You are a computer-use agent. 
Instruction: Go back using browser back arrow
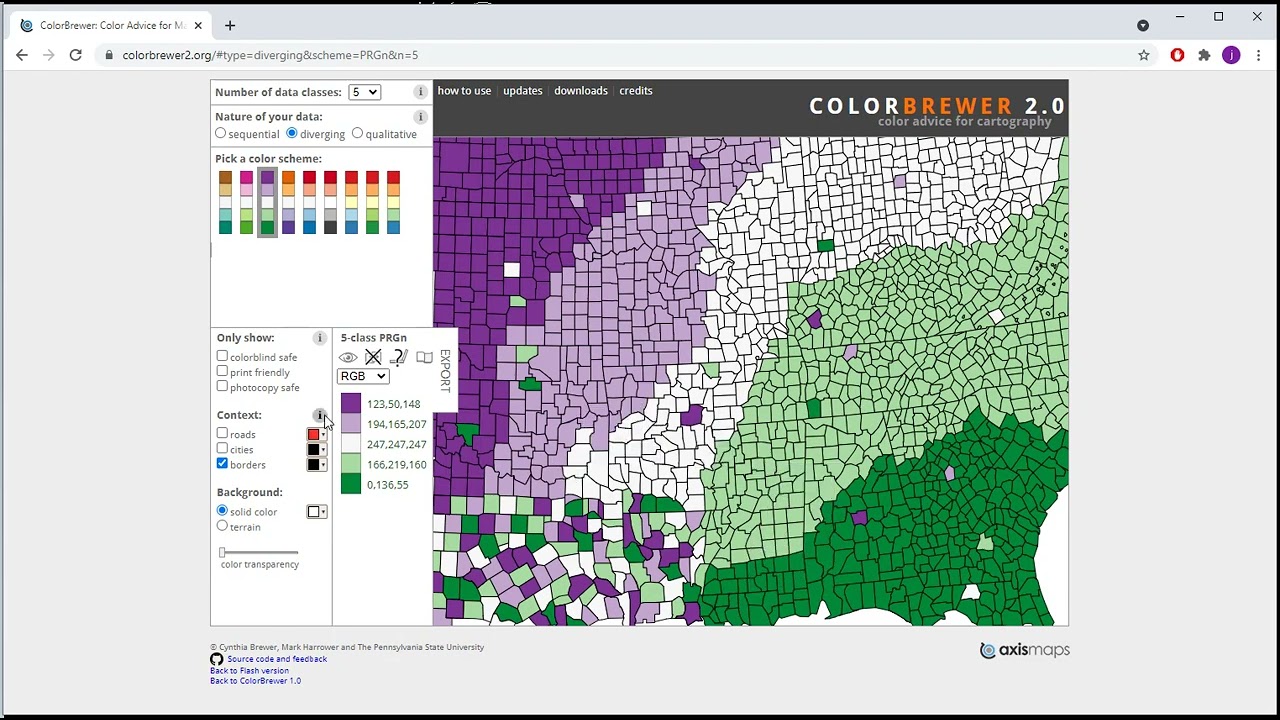pos(22,55)
